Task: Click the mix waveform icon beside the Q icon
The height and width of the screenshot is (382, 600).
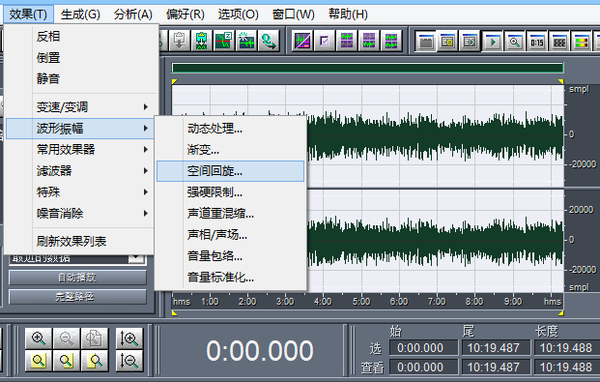Action: pos(246,41)
